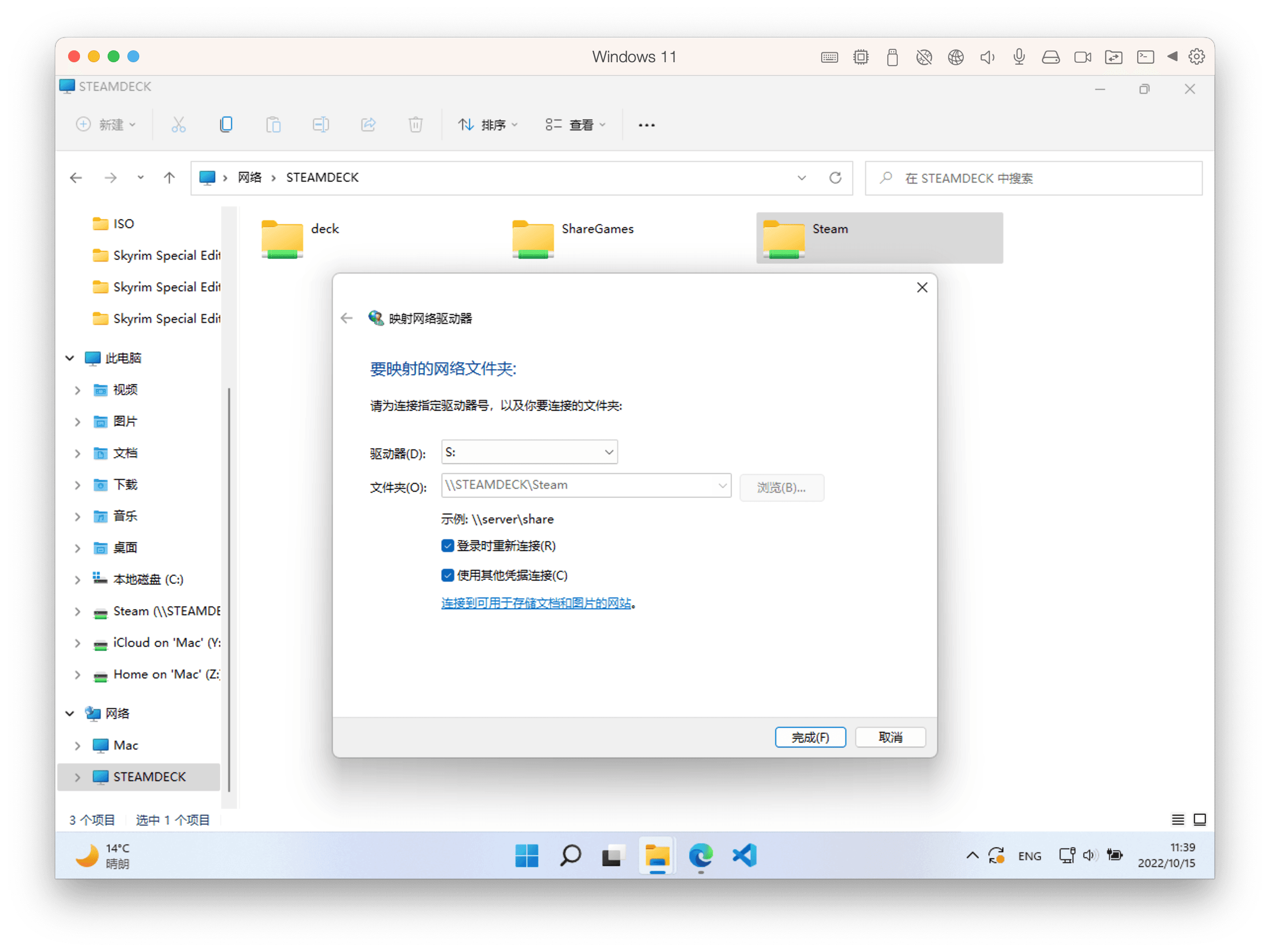Collapse the 网络 tree node

click(70, 714)
